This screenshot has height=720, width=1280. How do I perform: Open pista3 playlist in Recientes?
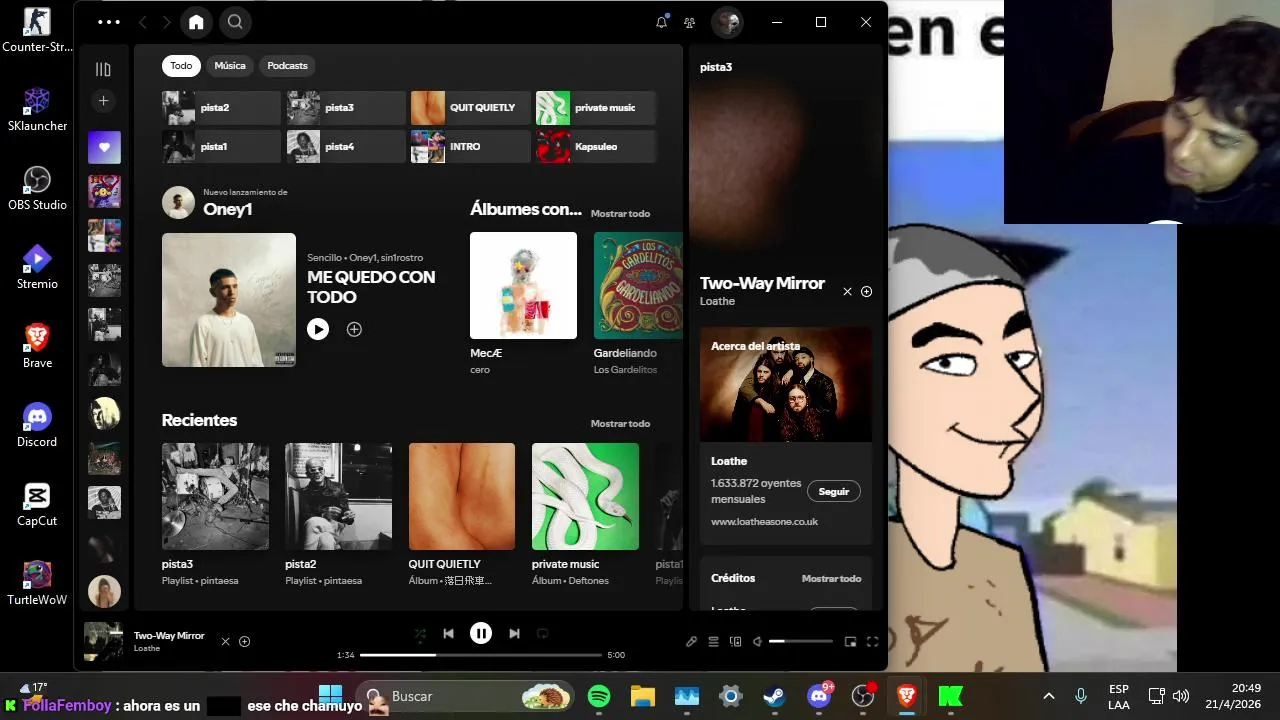tap(215, 515)
